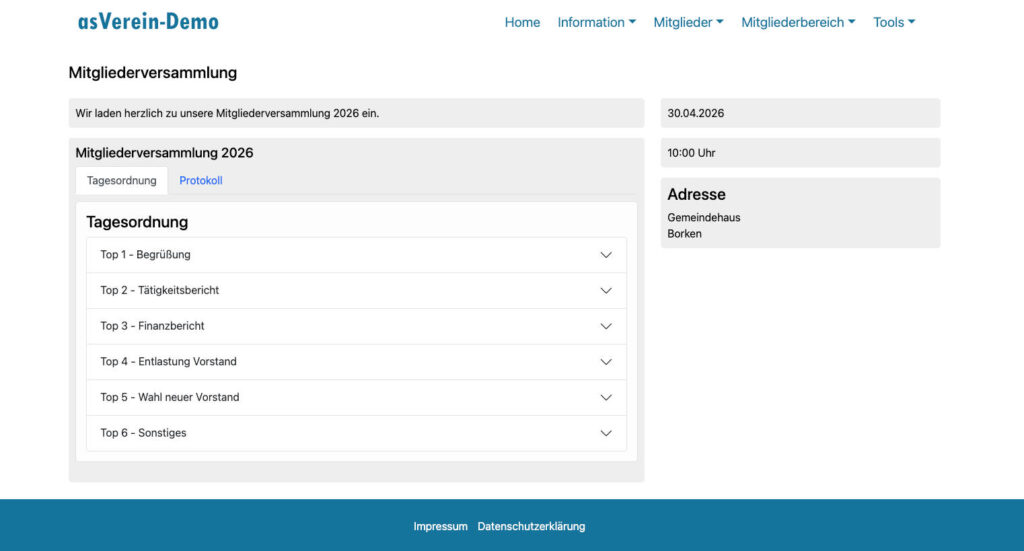This screenshot has height=551, width=1024.
Task: Select the Tagesordnung tab
Action: tap(122, 181)
